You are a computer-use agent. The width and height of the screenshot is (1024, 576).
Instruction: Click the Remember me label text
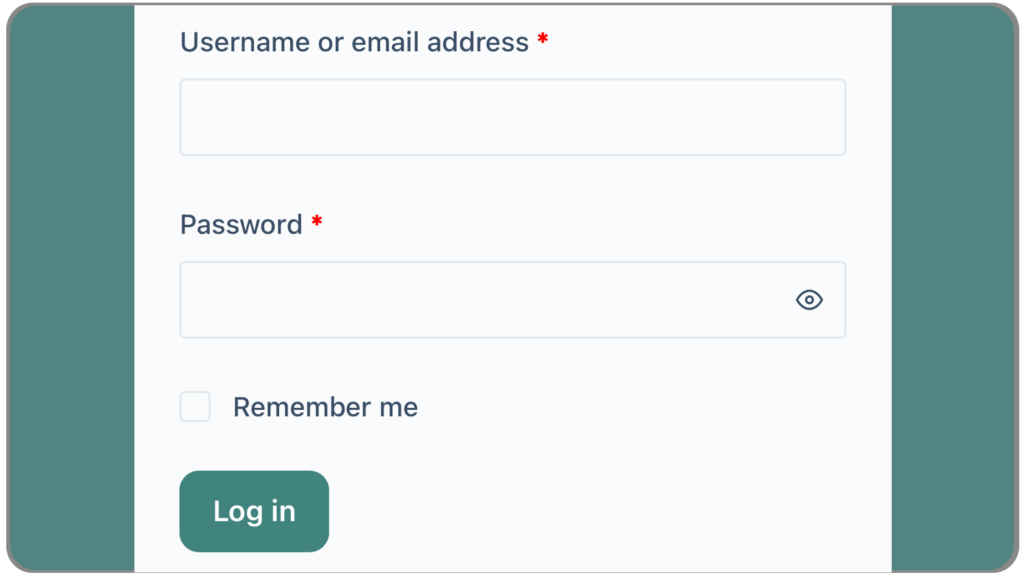pyautogui.click(x=325, y=407)
